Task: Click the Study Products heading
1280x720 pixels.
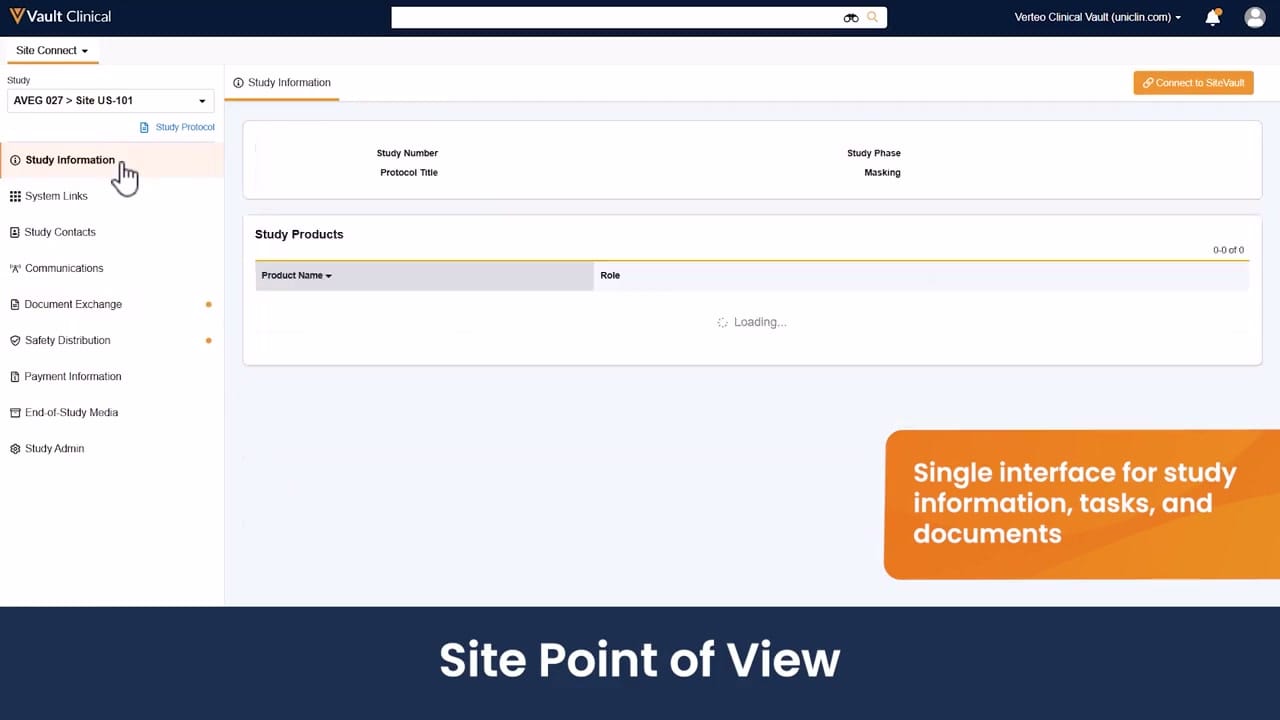Action: click(299, 234)
